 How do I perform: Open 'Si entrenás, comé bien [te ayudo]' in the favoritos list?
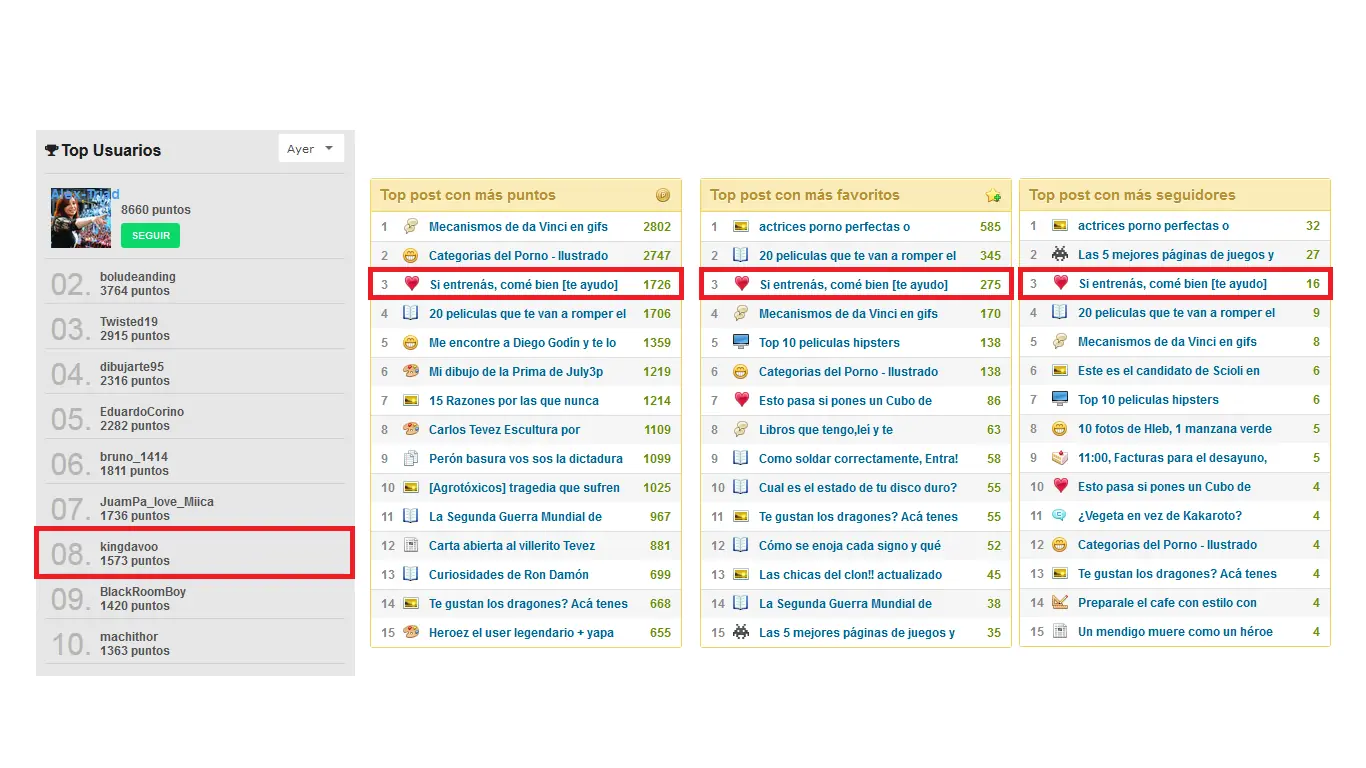click(x=854, y=285)
